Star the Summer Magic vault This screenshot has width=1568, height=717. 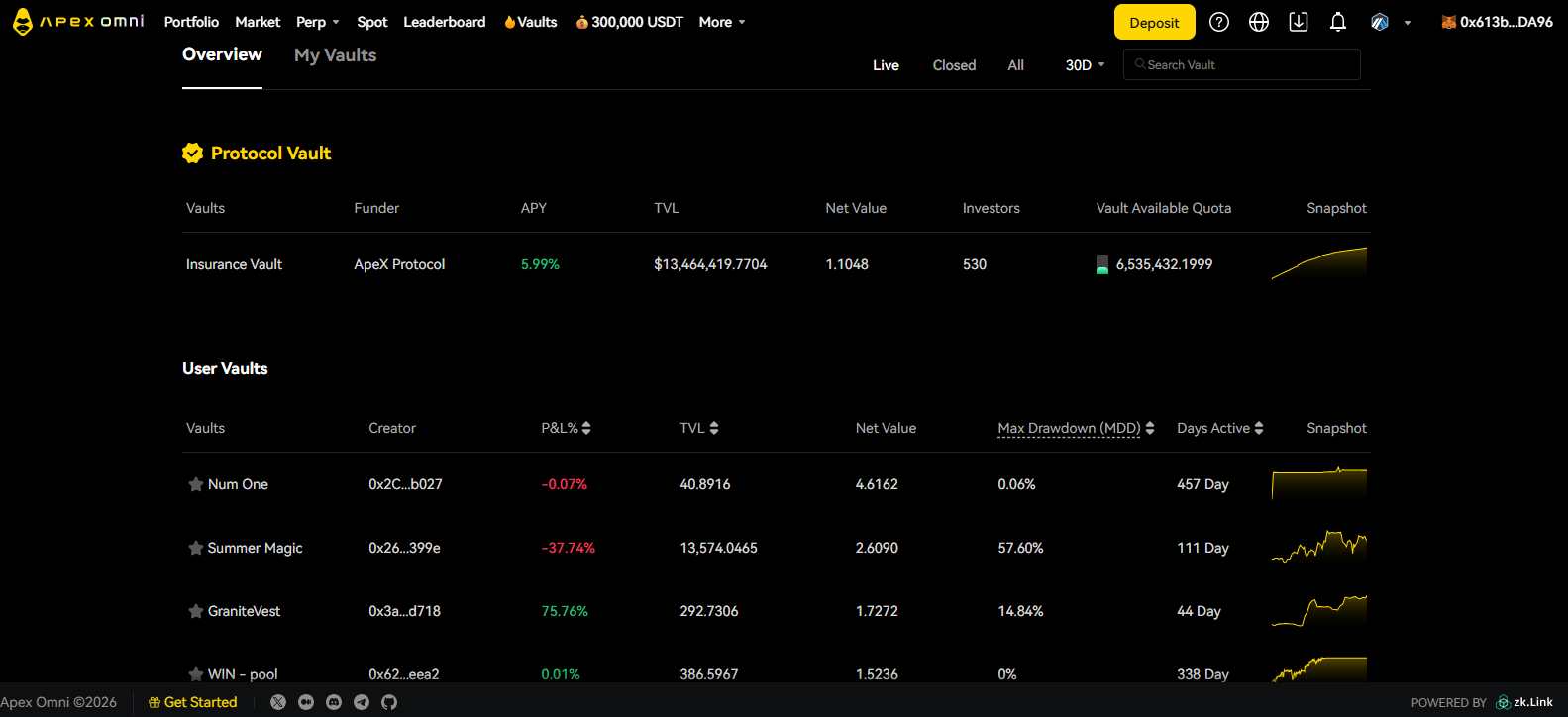196,548
